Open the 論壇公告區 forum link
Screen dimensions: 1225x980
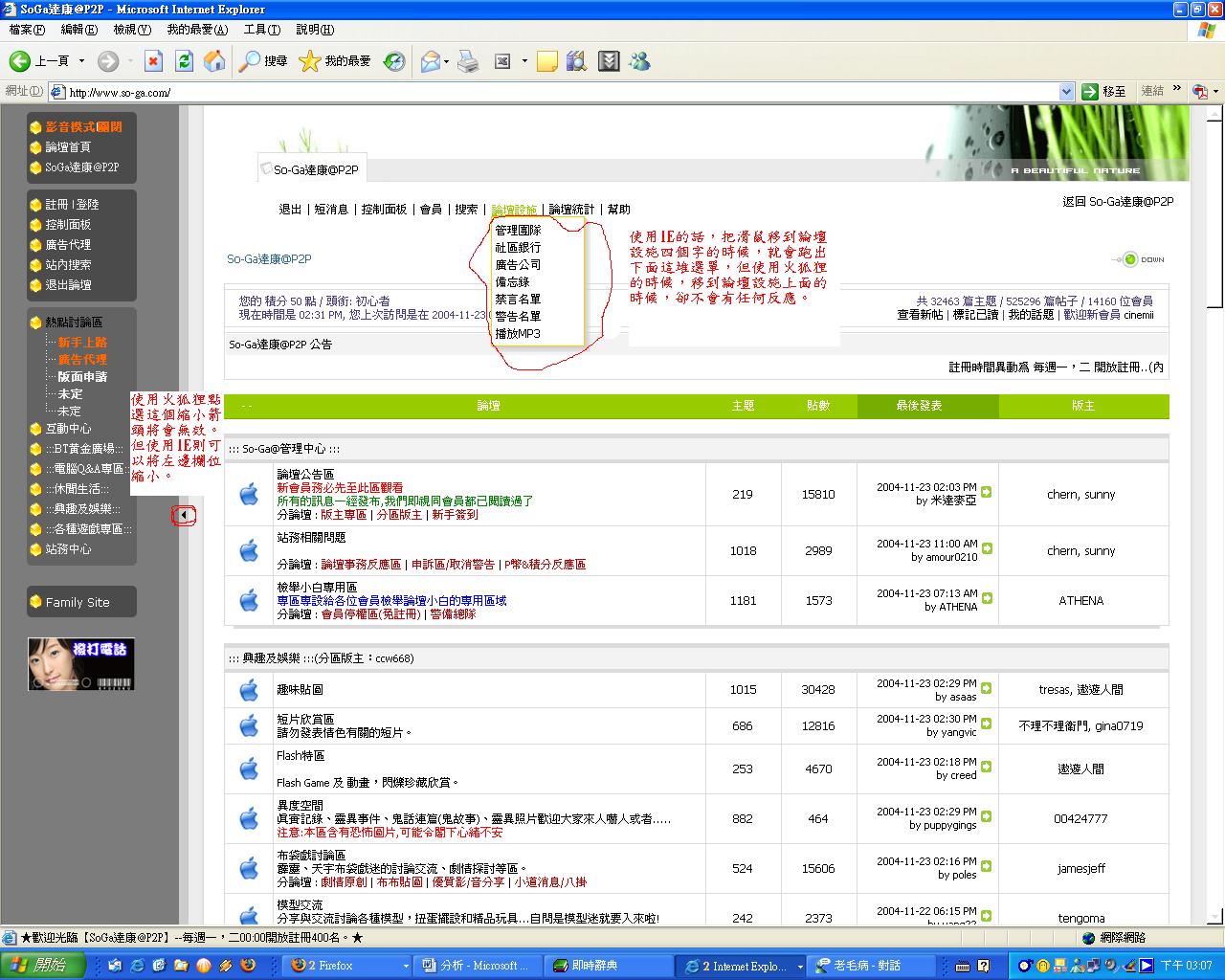tap(305, 474)
